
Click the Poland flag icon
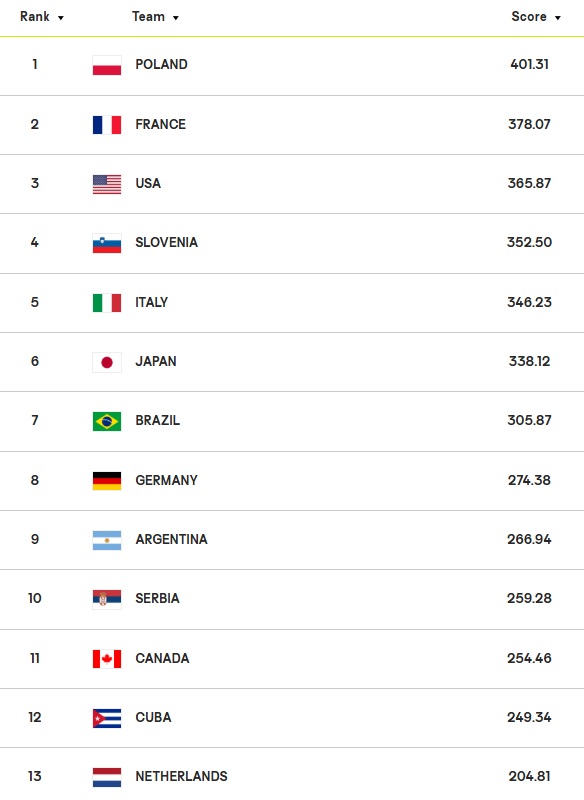pyautogui.click(x=107, y=65)
